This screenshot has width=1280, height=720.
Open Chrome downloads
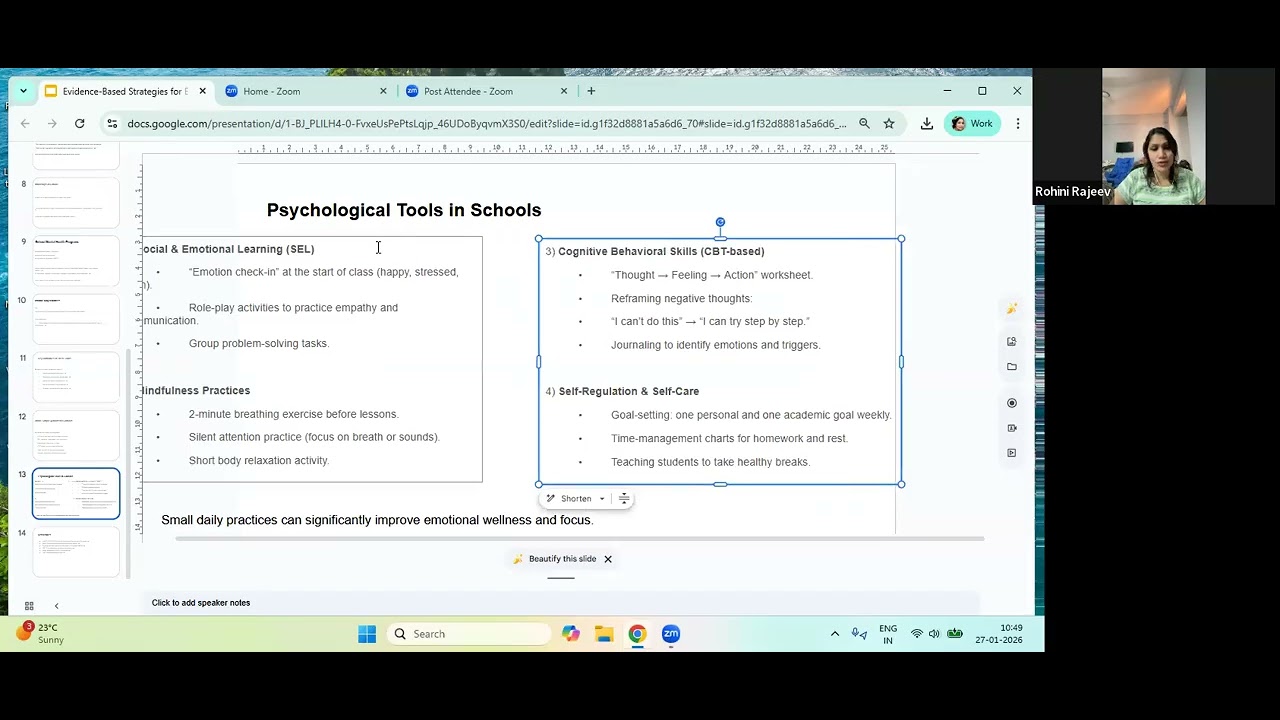[x=927, y=124]
